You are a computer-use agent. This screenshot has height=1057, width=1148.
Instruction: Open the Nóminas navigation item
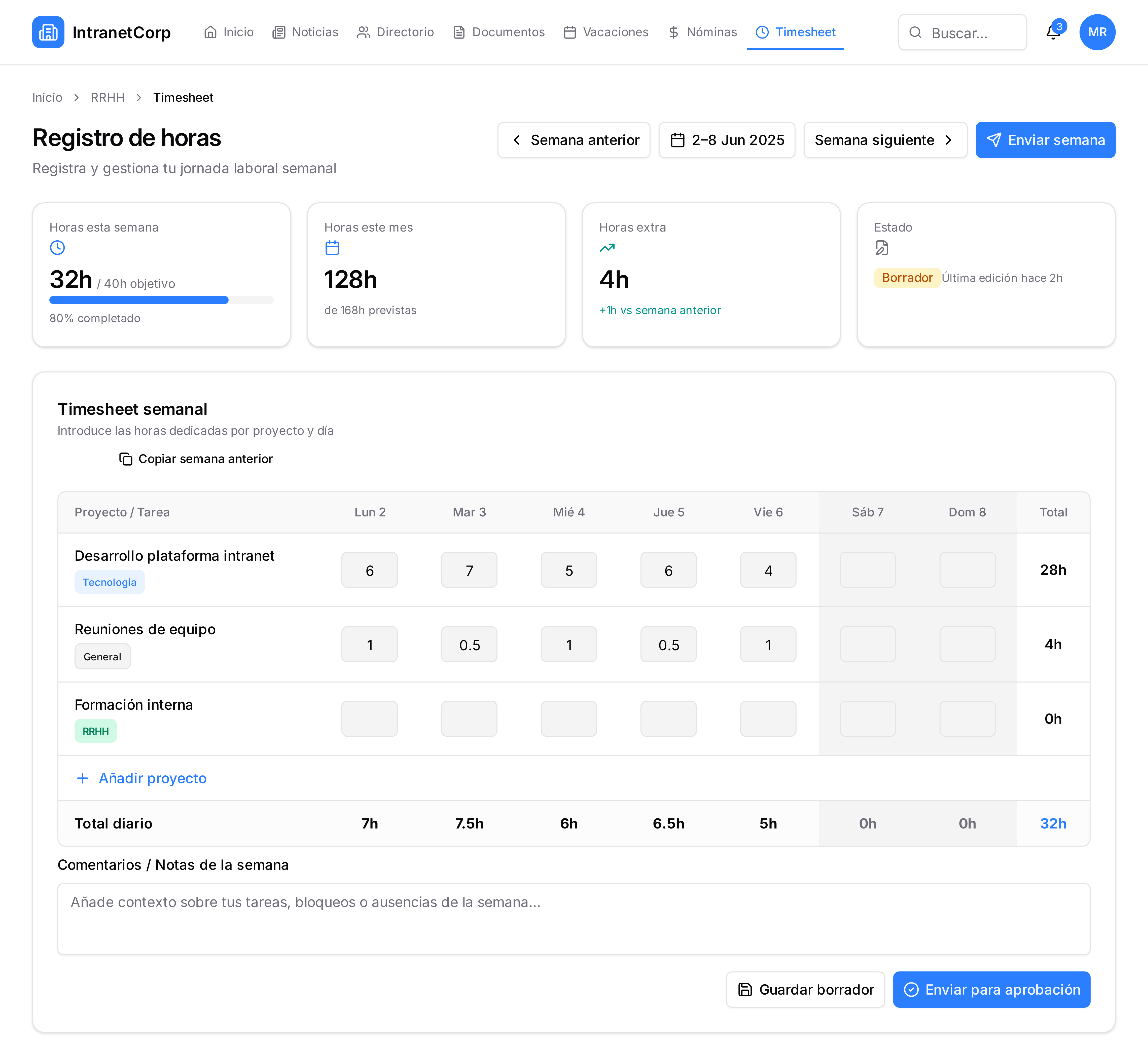click(703, 32)
